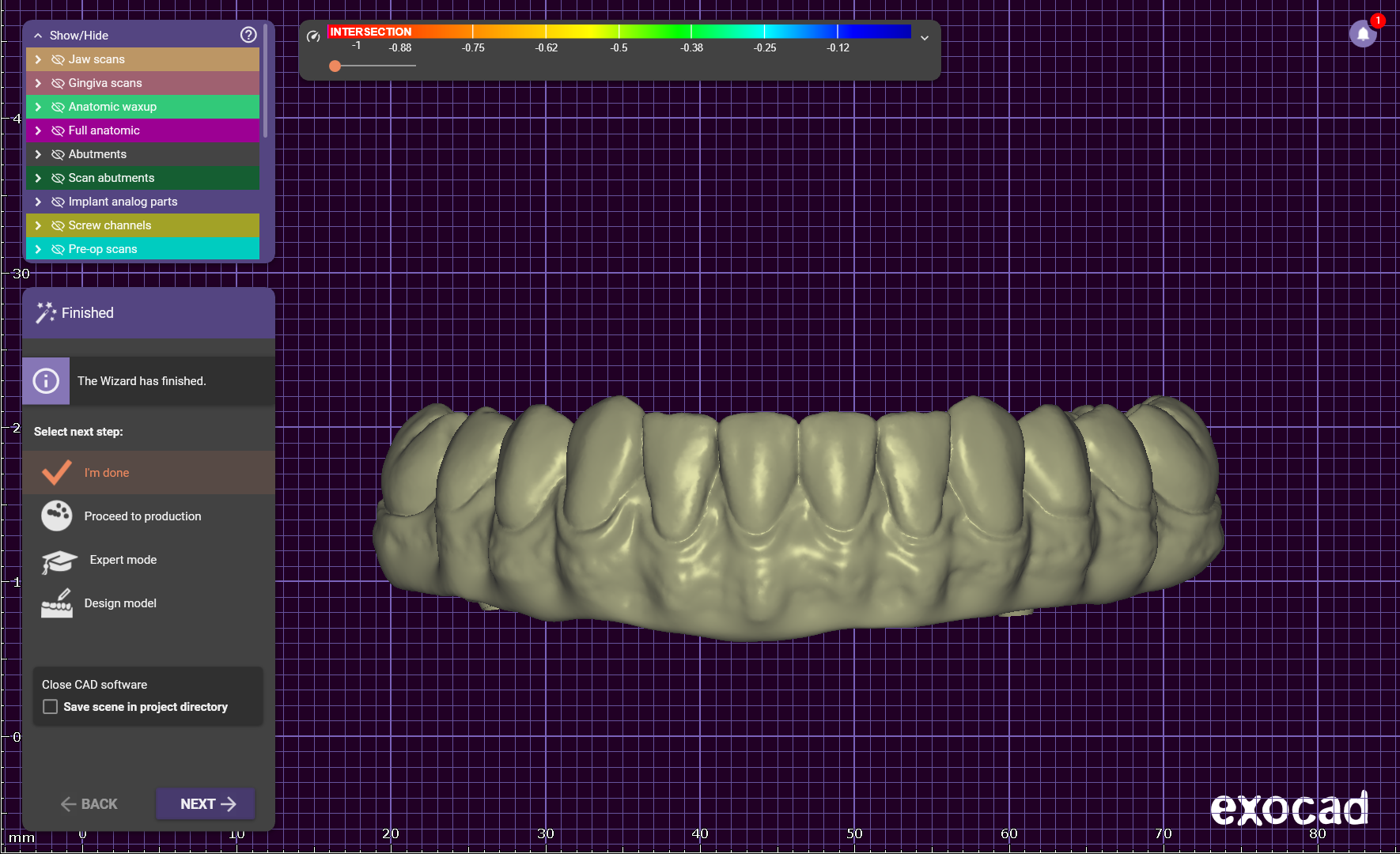1400x854 pixels.
Task: Choose the Design model icon
Action: (x=57, y=603)
